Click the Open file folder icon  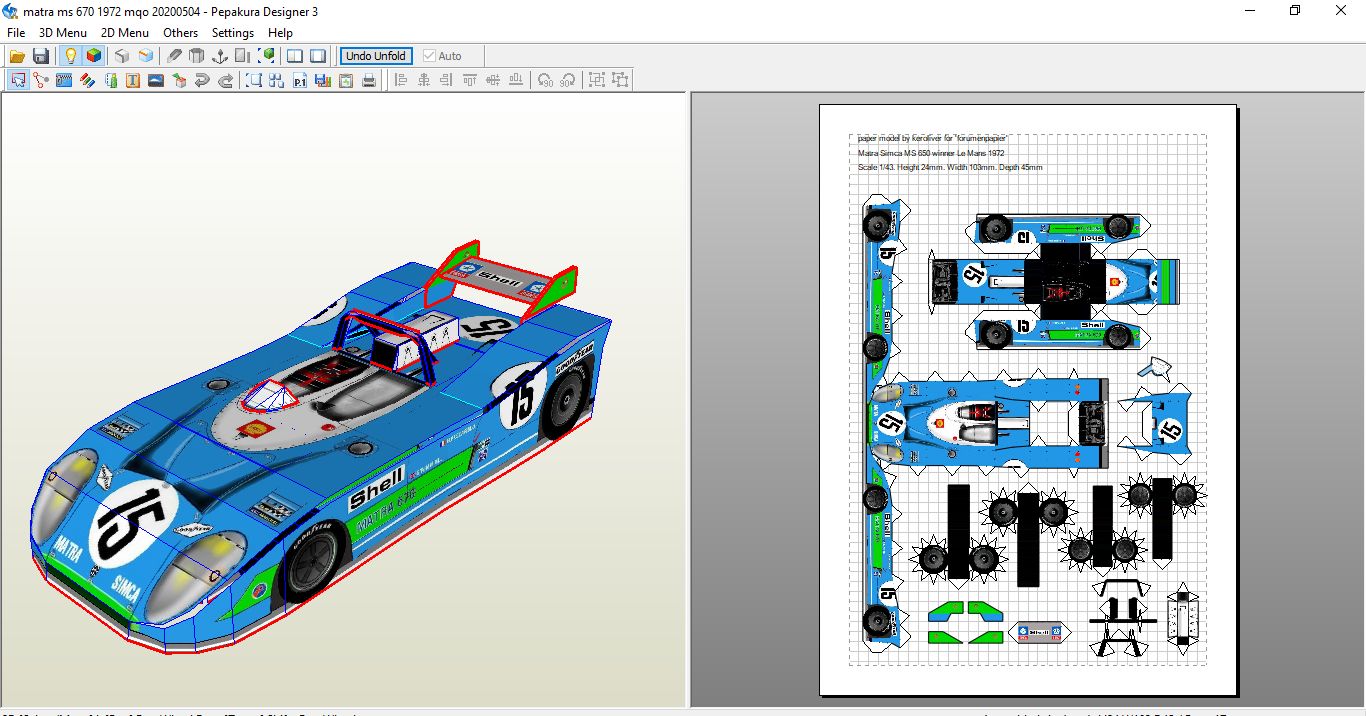coord(17,56)
